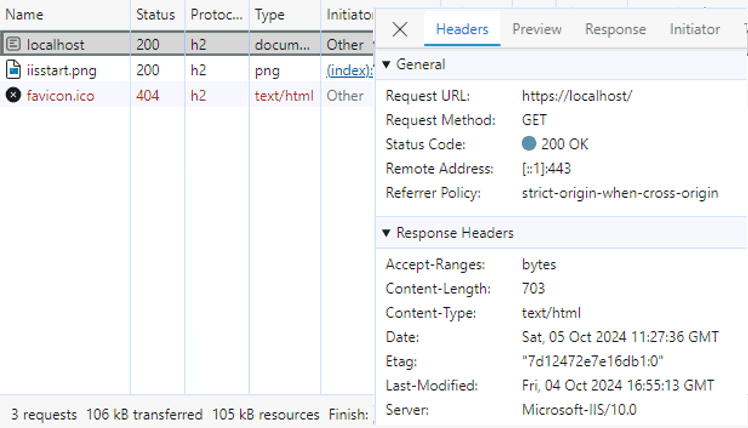Click the favicon.ico error icon
The height and width of the screenshot is (428, 748).
pos(13,95)
